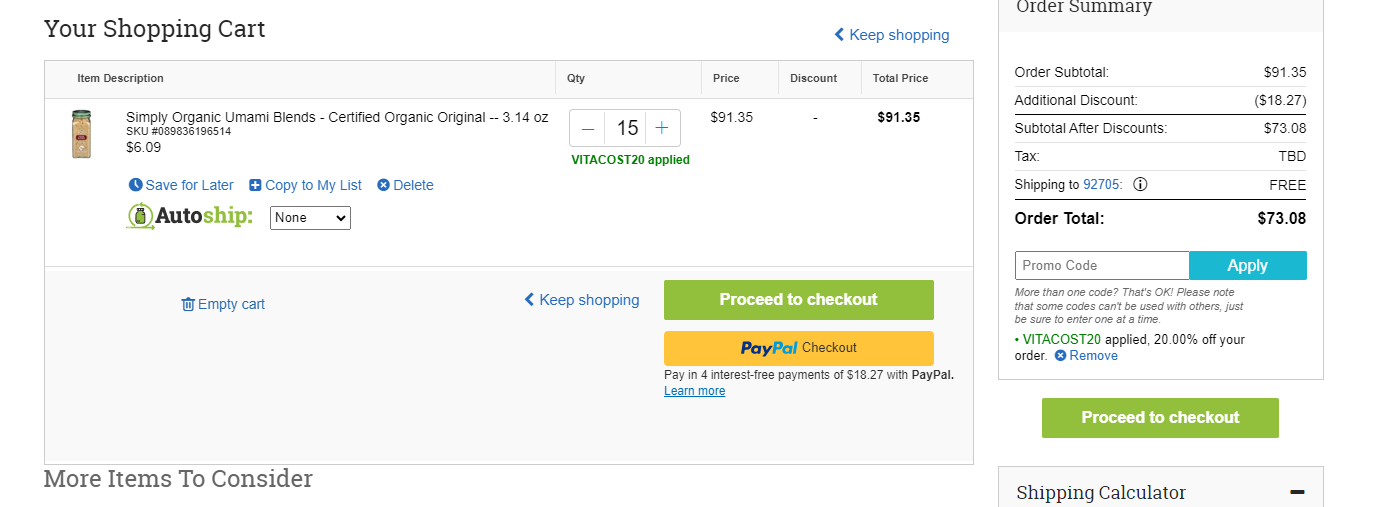Open the Autoship frequency dropdown
Image resolution: width=1391 pixels, height=507 pixels.
[x=310, y=217]
